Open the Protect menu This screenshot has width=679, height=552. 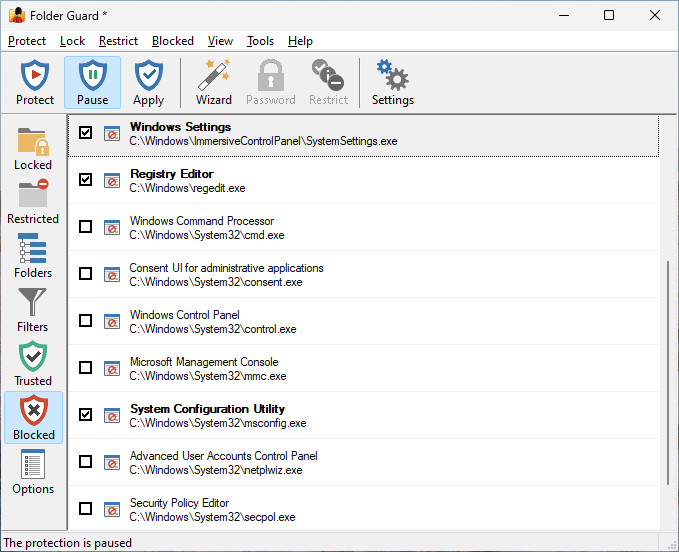click(x=27, y=41)
